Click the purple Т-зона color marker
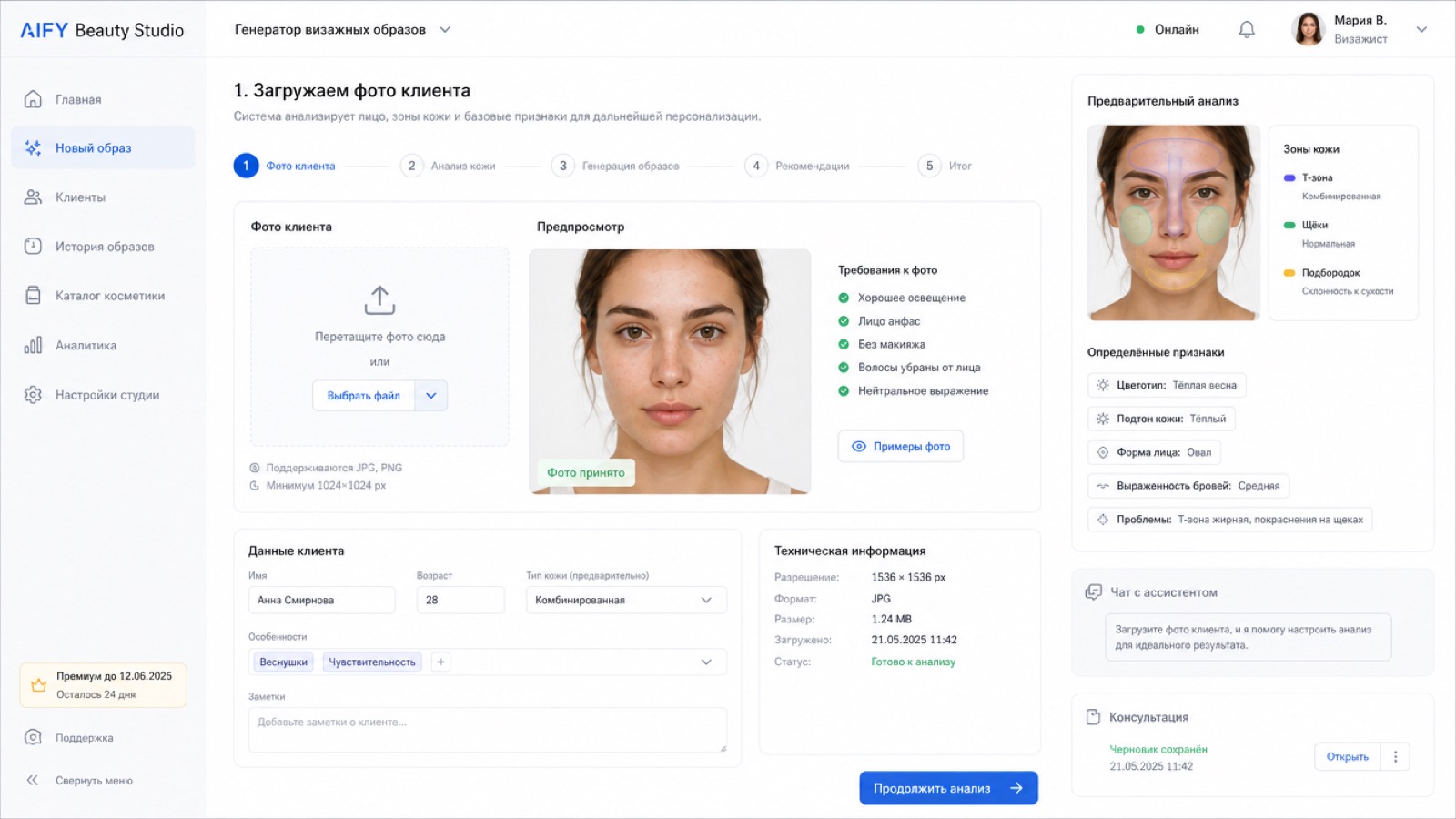 1289,177
